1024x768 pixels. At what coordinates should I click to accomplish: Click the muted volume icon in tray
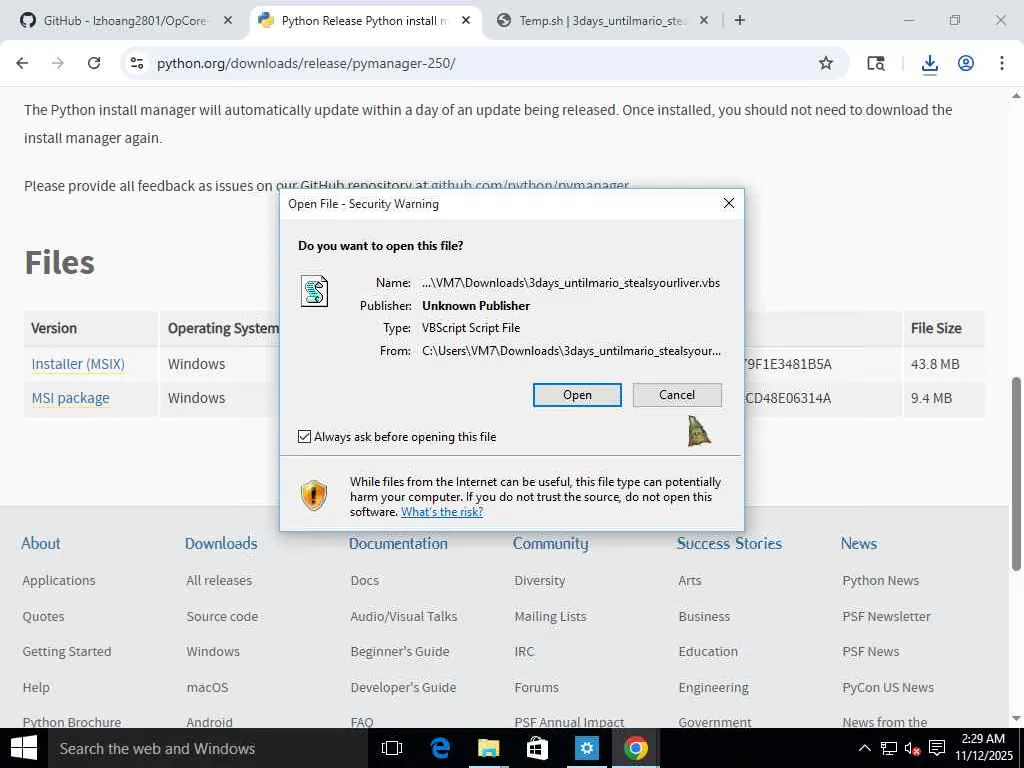(912, 748)
